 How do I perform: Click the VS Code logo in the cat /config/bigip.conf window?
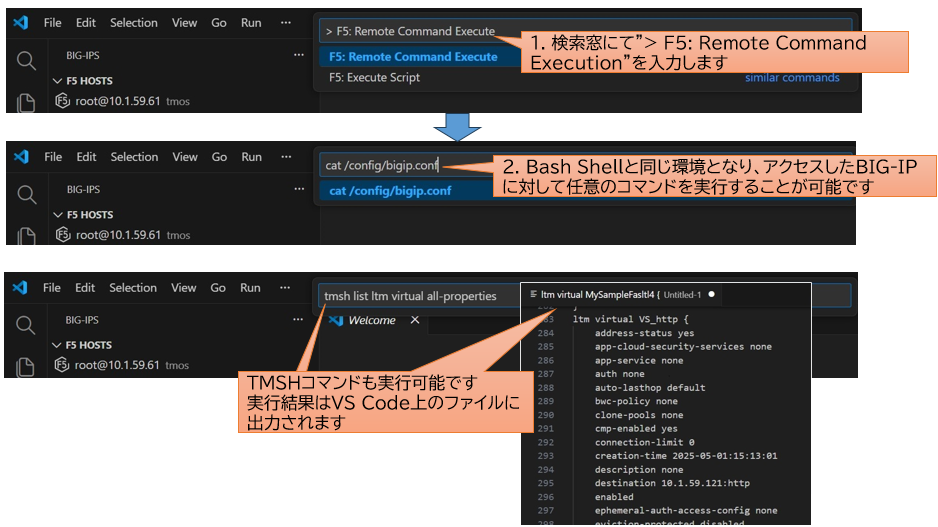pos(22,157)
